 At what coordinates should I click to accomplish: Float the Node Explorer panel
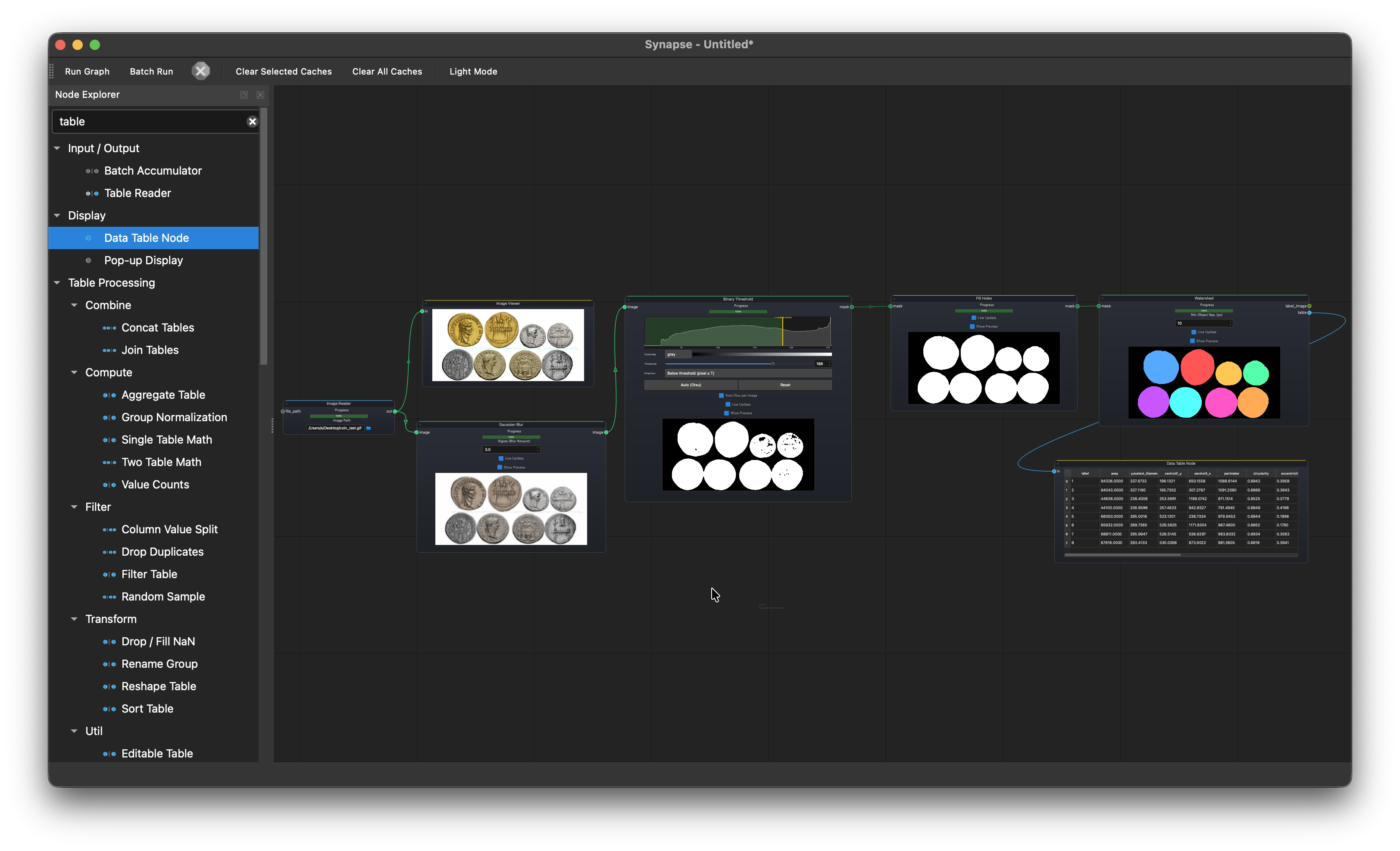(244, 95)
